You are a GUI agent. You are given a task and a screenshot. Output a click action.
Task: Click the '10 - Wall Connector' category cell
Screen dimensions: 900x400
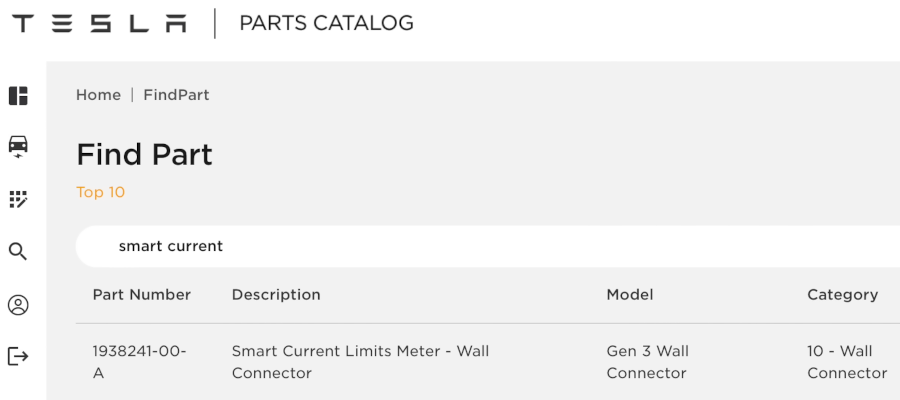point(846,362)
